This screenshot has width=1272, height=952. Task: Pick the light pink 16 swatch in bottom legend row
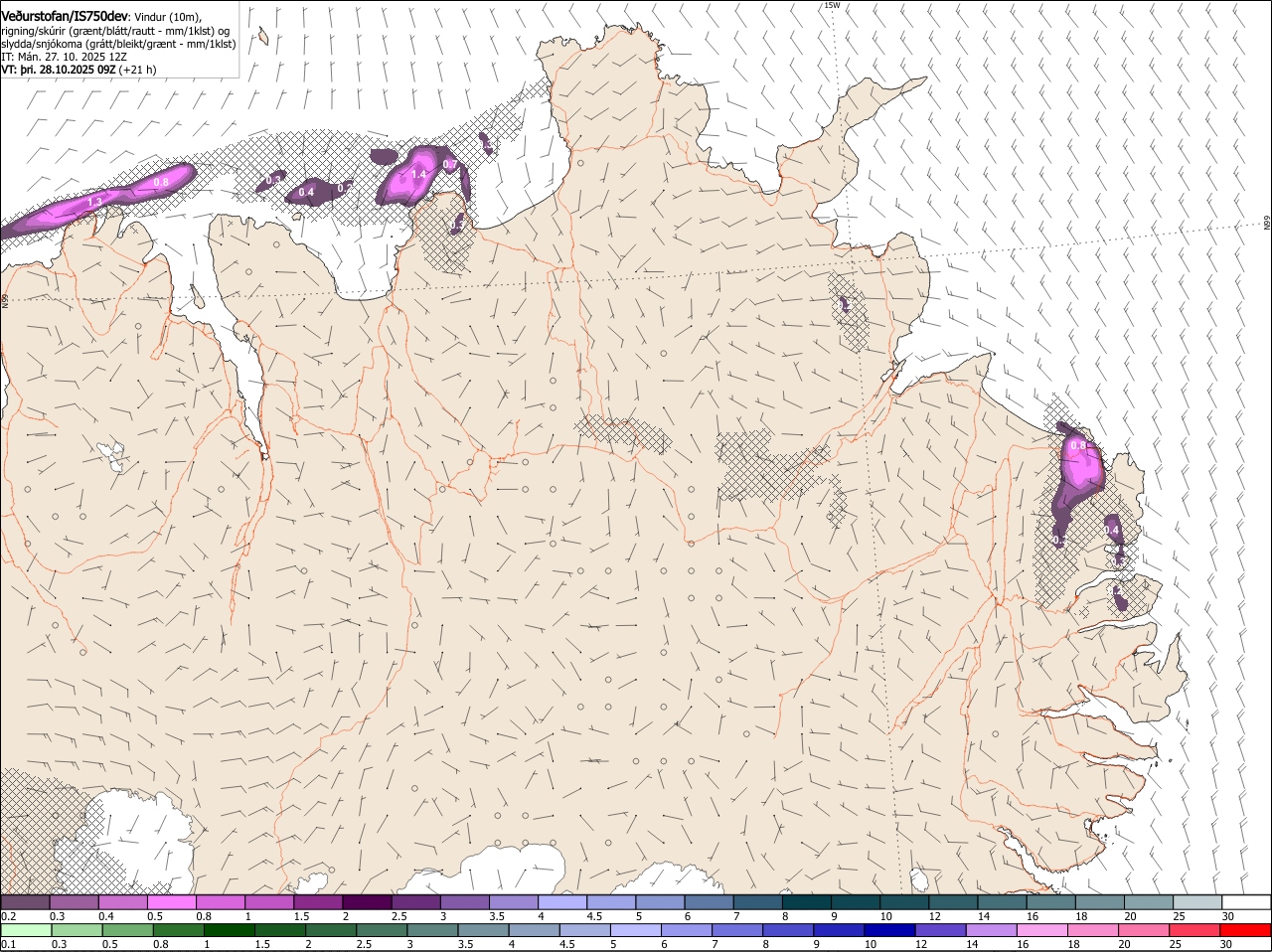(x=1042, y=930)
